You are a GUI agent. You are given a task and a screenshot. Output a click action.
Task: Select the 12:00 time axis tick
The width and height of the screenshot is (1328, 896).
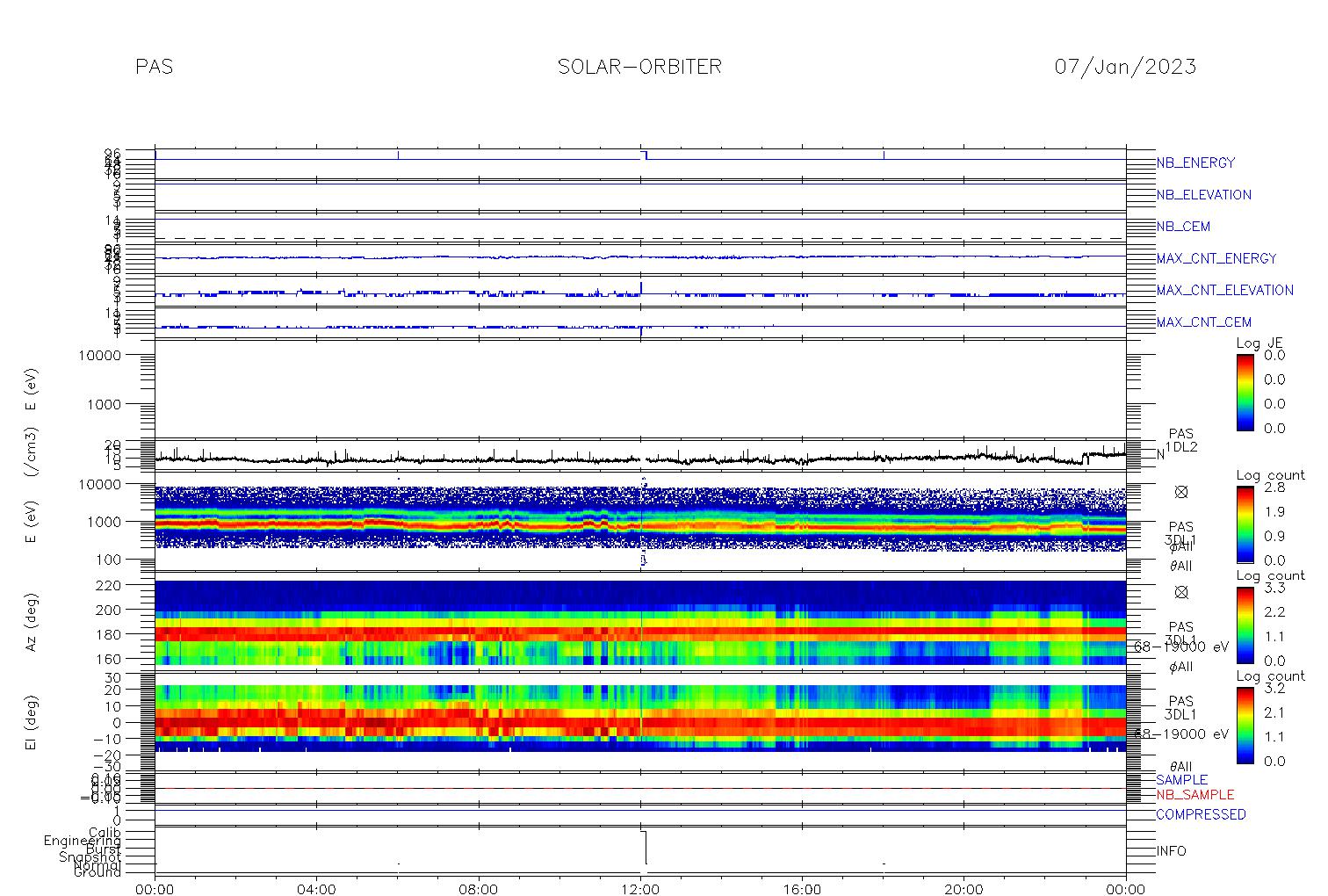[640, 889]
